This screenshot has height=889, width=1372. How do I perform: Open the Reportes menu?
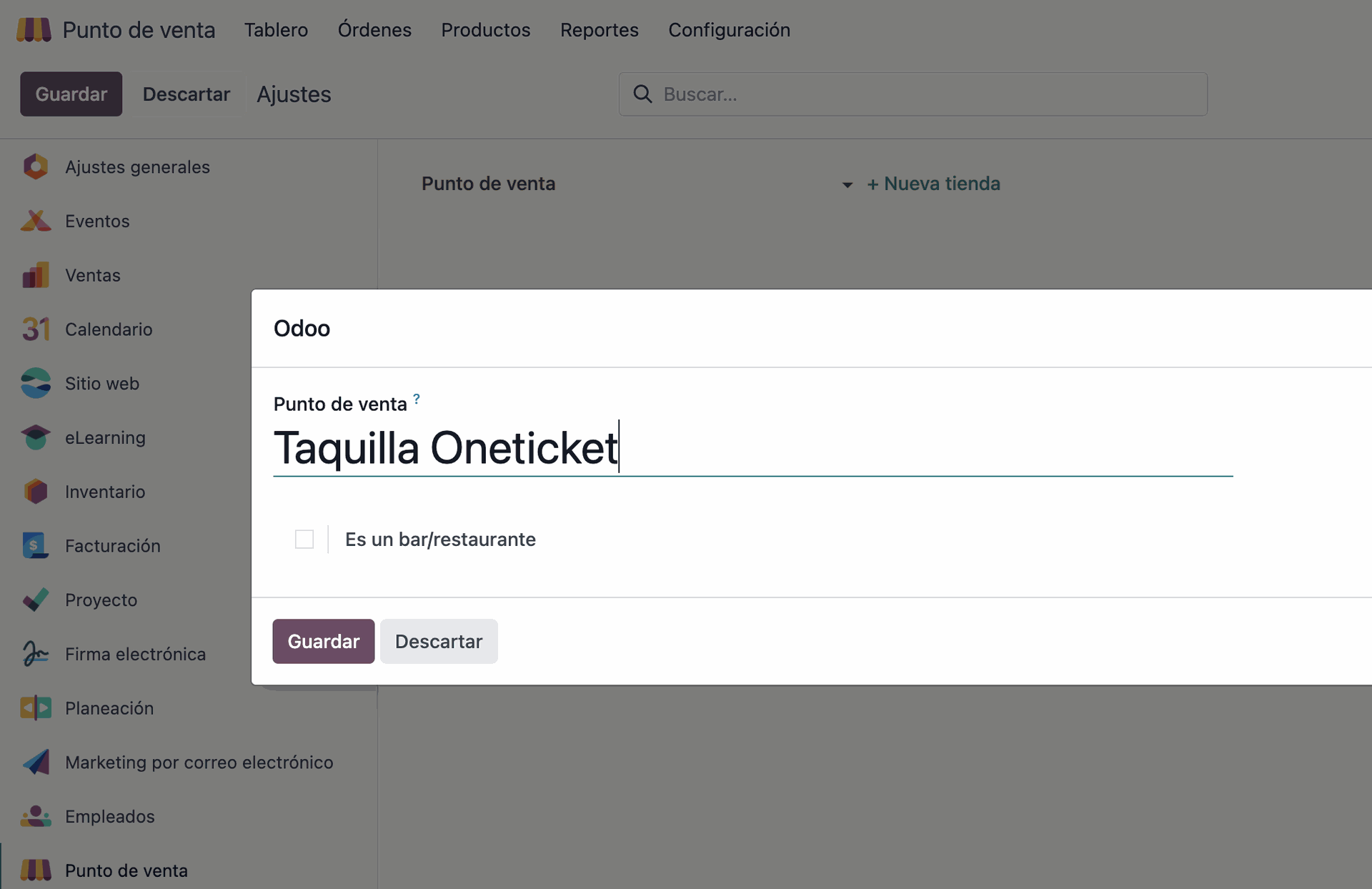(599, 30)
